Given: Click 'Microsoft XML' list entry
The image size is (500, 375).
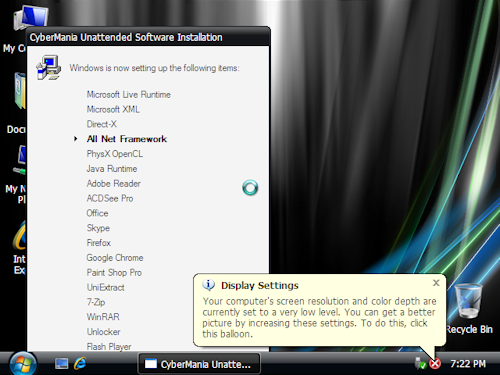Looking at the screenshot, I should [113, 109].
